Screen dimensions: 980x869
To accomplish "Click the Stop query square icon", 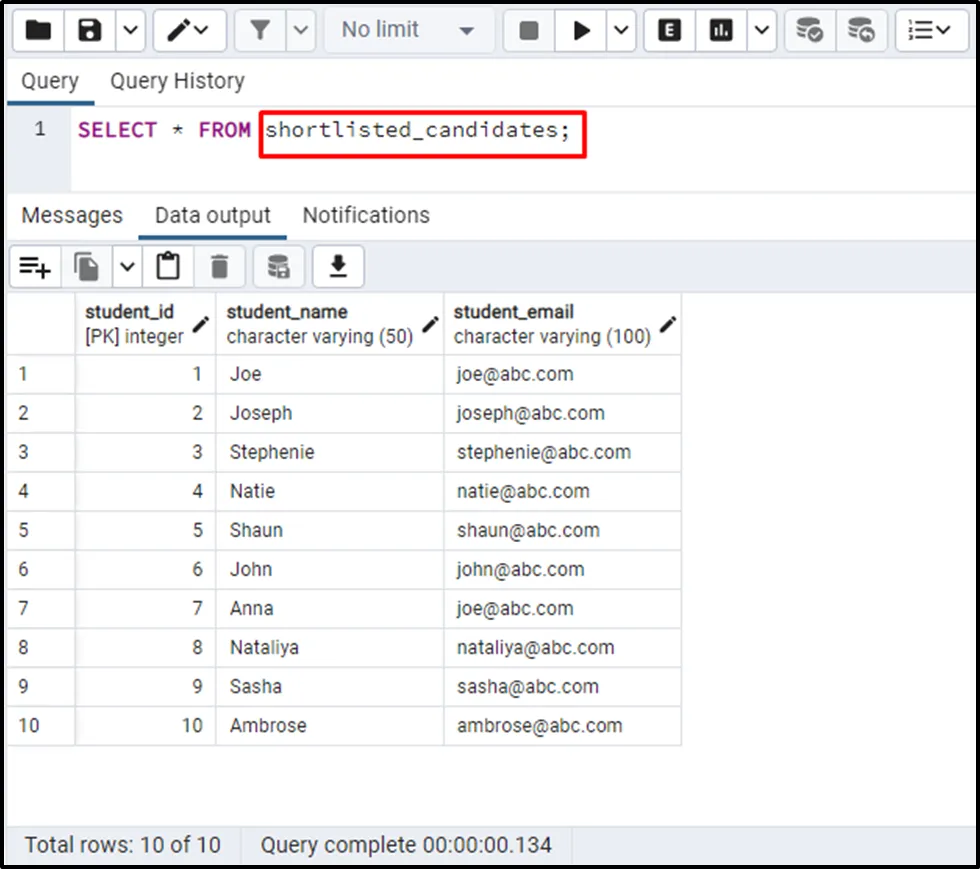I will point(529,31).
